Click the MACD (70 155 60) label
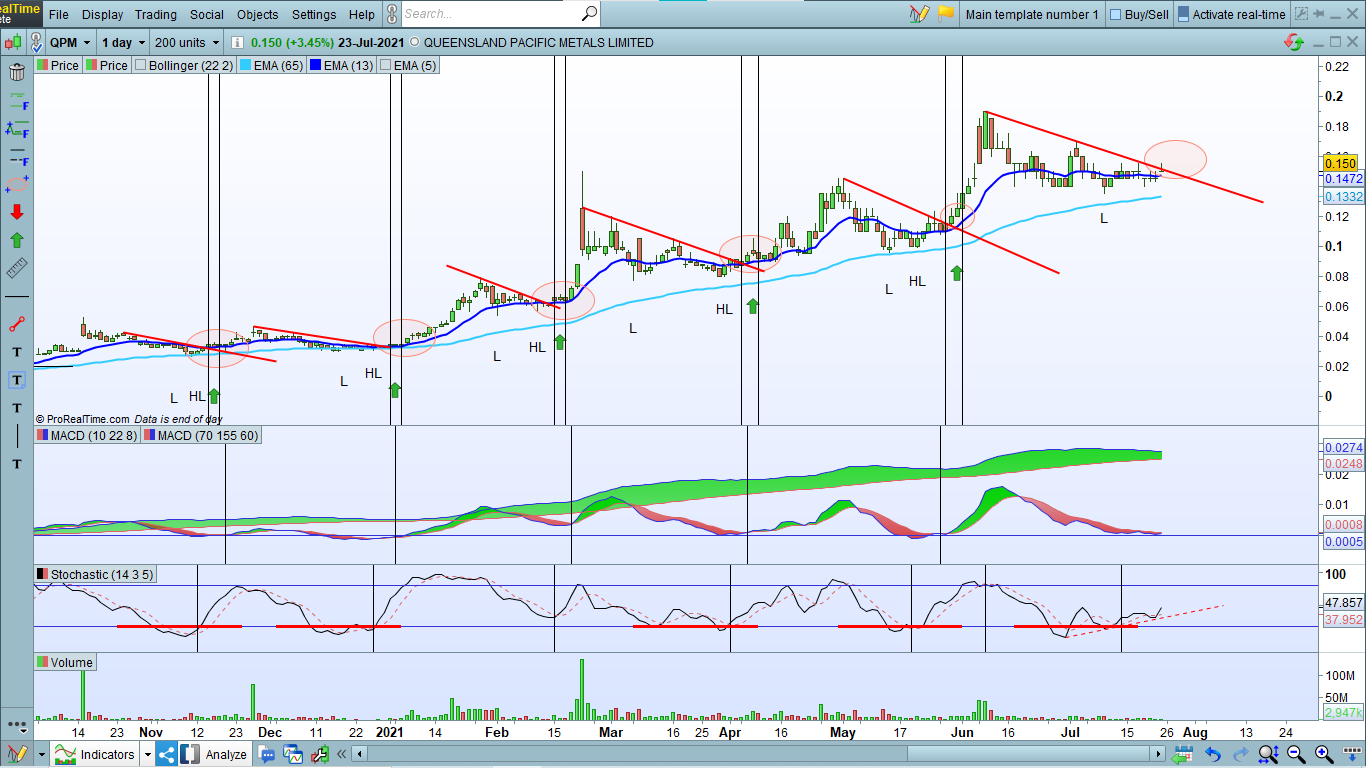This screenshot has width=1366, height=768. point(201,435)
